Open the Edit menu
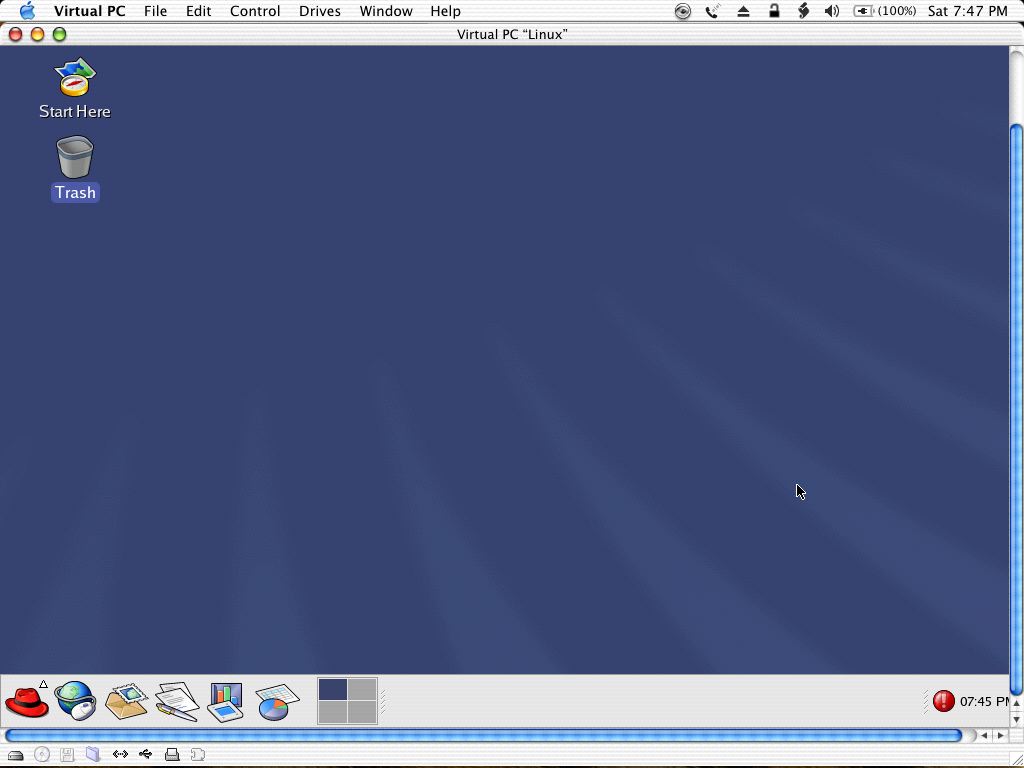The width and height of the screenshot is (1024, 768). 198,11
